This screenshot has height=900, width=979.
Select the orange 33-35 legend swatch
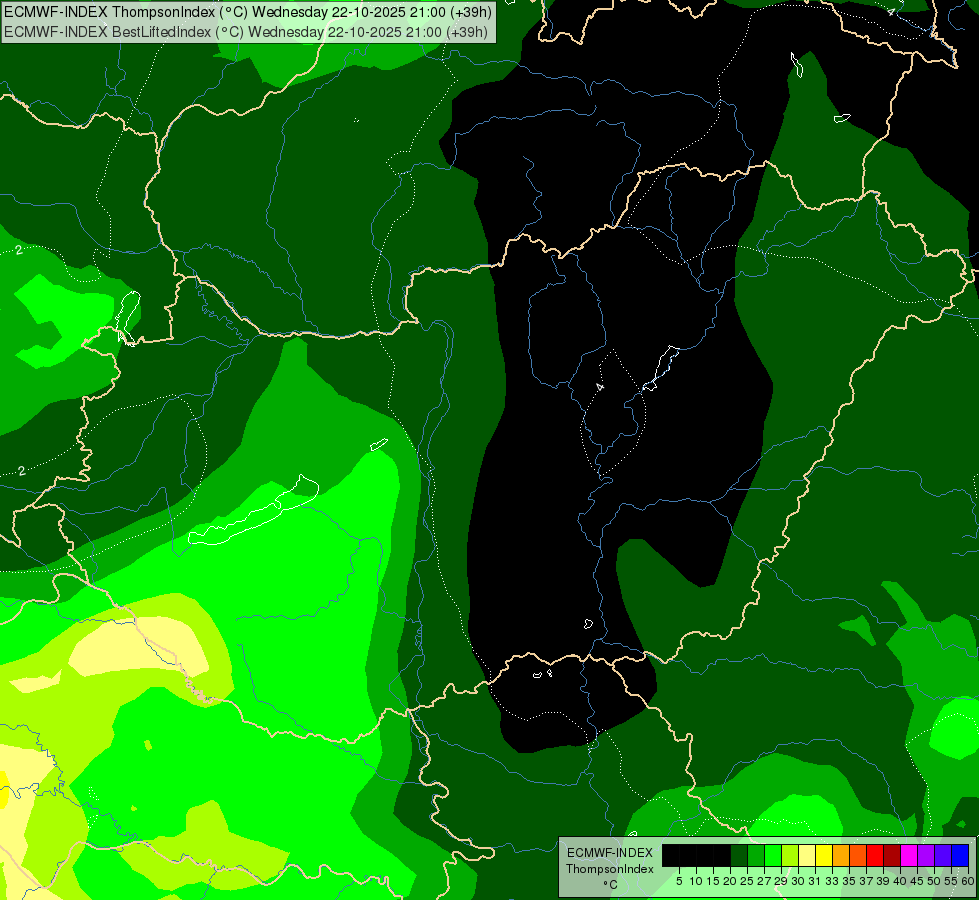tap(841, 855)
